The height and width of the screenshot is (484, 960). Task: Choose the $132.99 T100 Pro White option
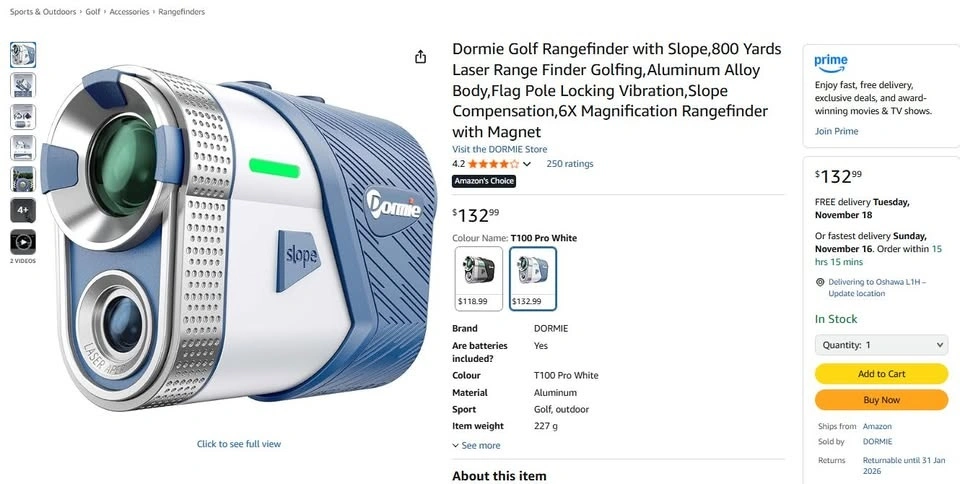[x=533, y=278]
